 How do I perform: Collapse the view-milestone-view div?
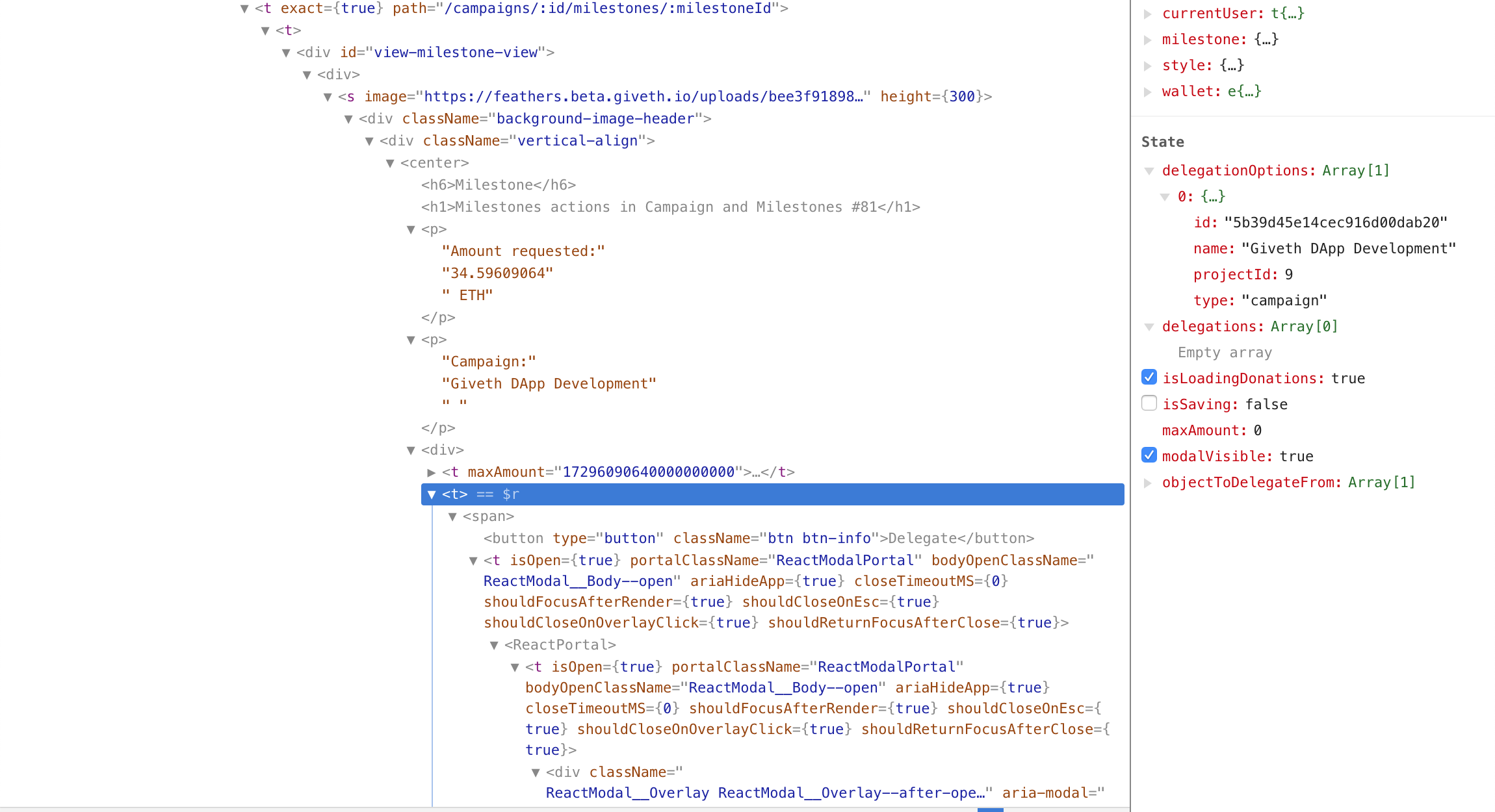286,53
